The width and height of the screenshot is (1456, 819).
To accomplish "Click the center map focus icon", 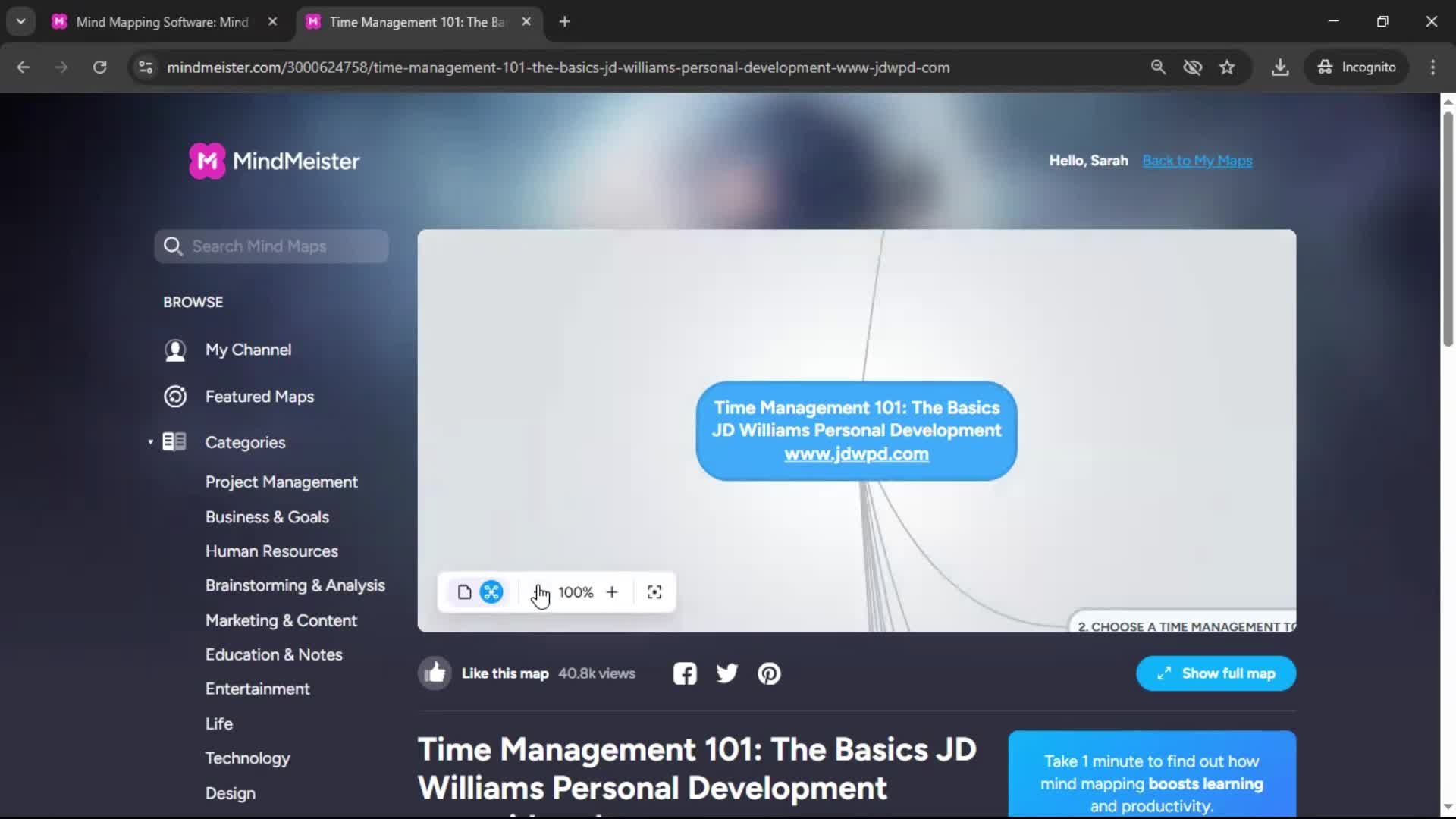I will (654, 592).
